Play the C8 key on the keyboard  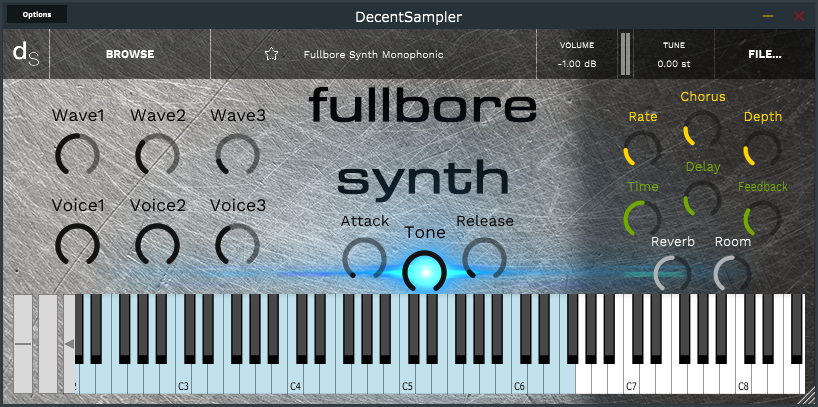tap(743, 380)
